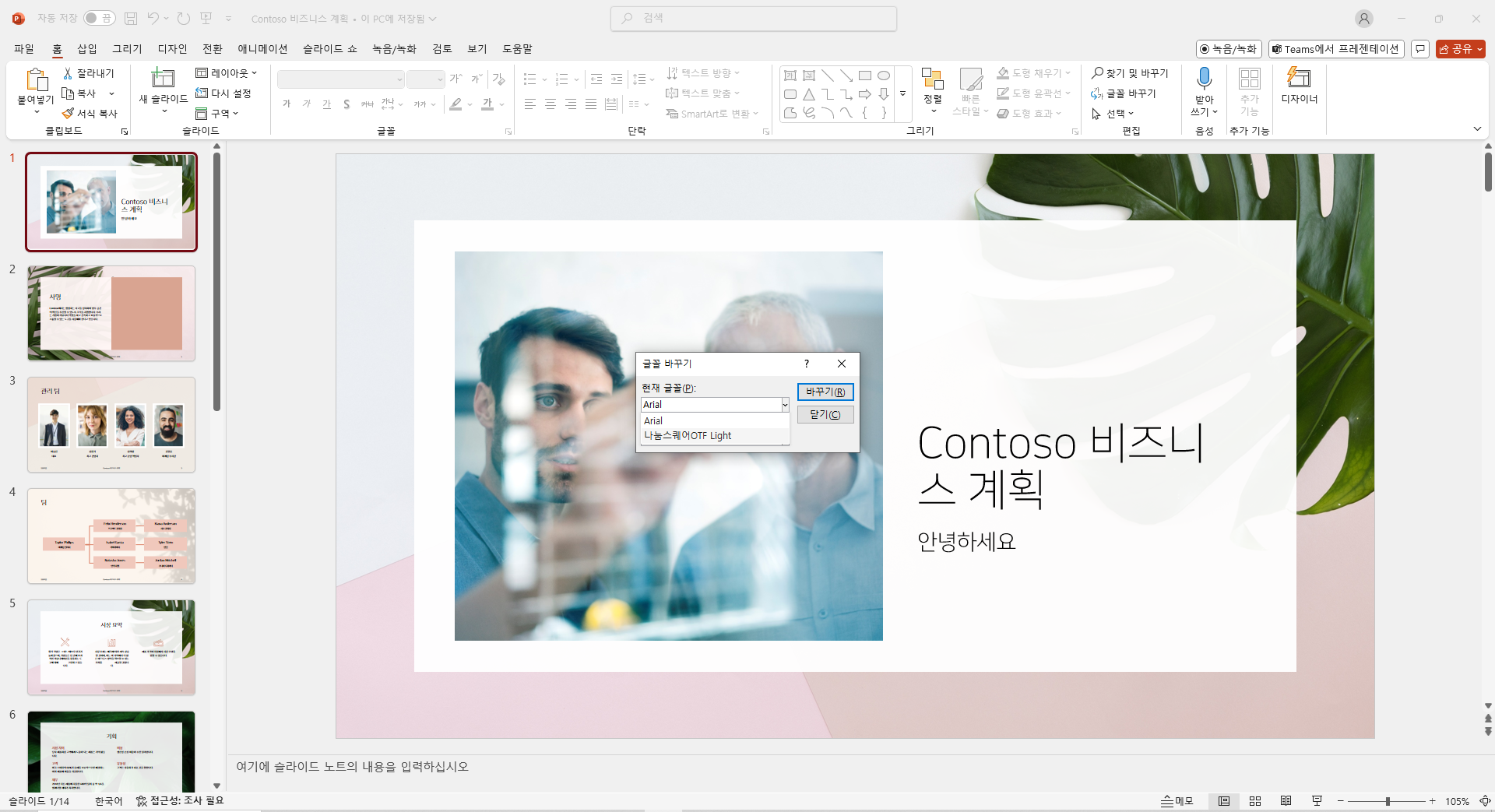This screenshot has height=812, width=1495.
Task: Open the Section (구역) dropdown
Action: (x=216, y=114)
